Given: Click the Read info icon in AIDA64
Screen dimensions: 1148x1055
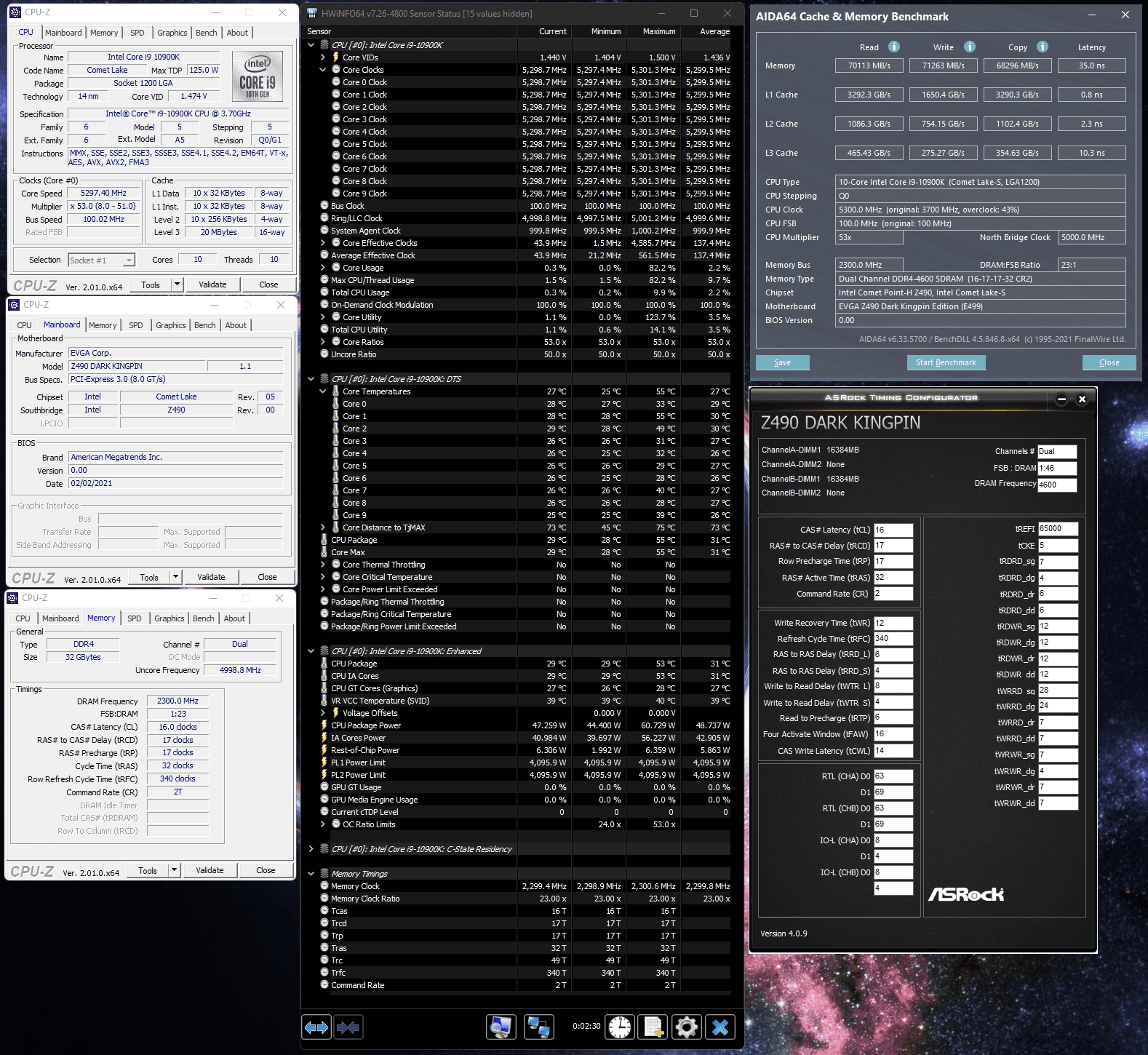Looking at the screenshot, I should point(894,47).
